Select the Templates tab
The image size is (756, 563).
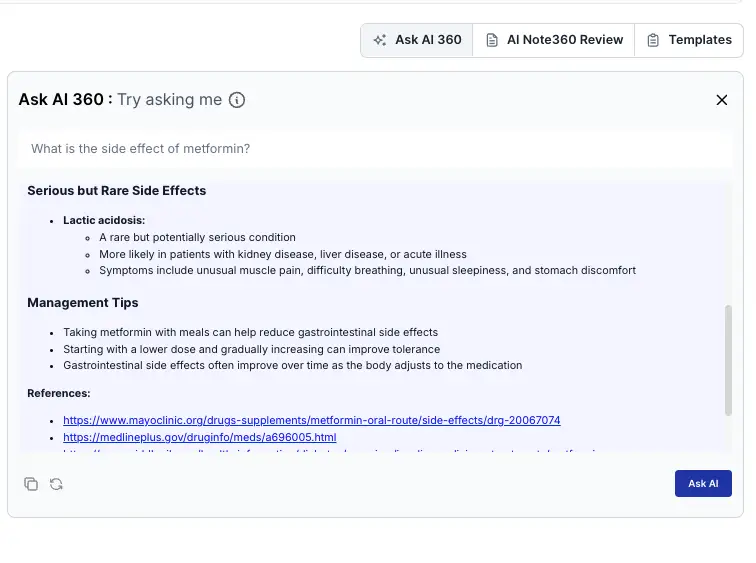pyautogui.click(x=689, y=40)
